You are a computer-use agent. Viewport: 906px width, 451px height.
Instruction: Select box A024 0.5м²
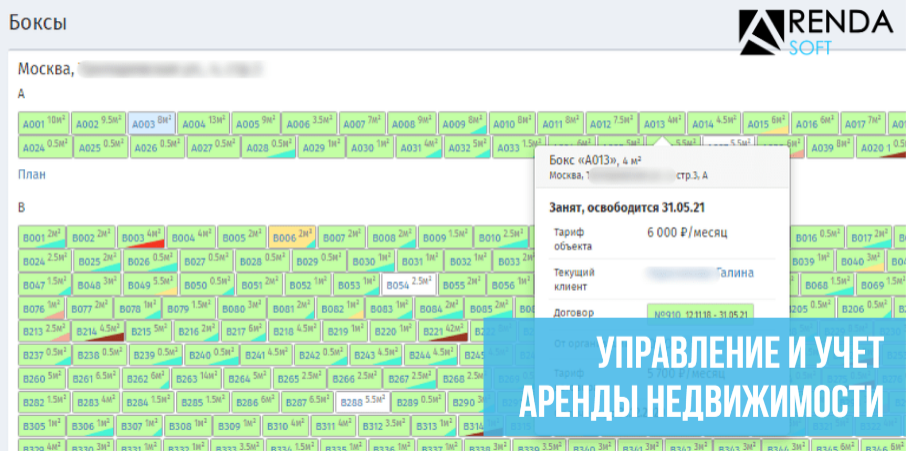click(46, 147)
